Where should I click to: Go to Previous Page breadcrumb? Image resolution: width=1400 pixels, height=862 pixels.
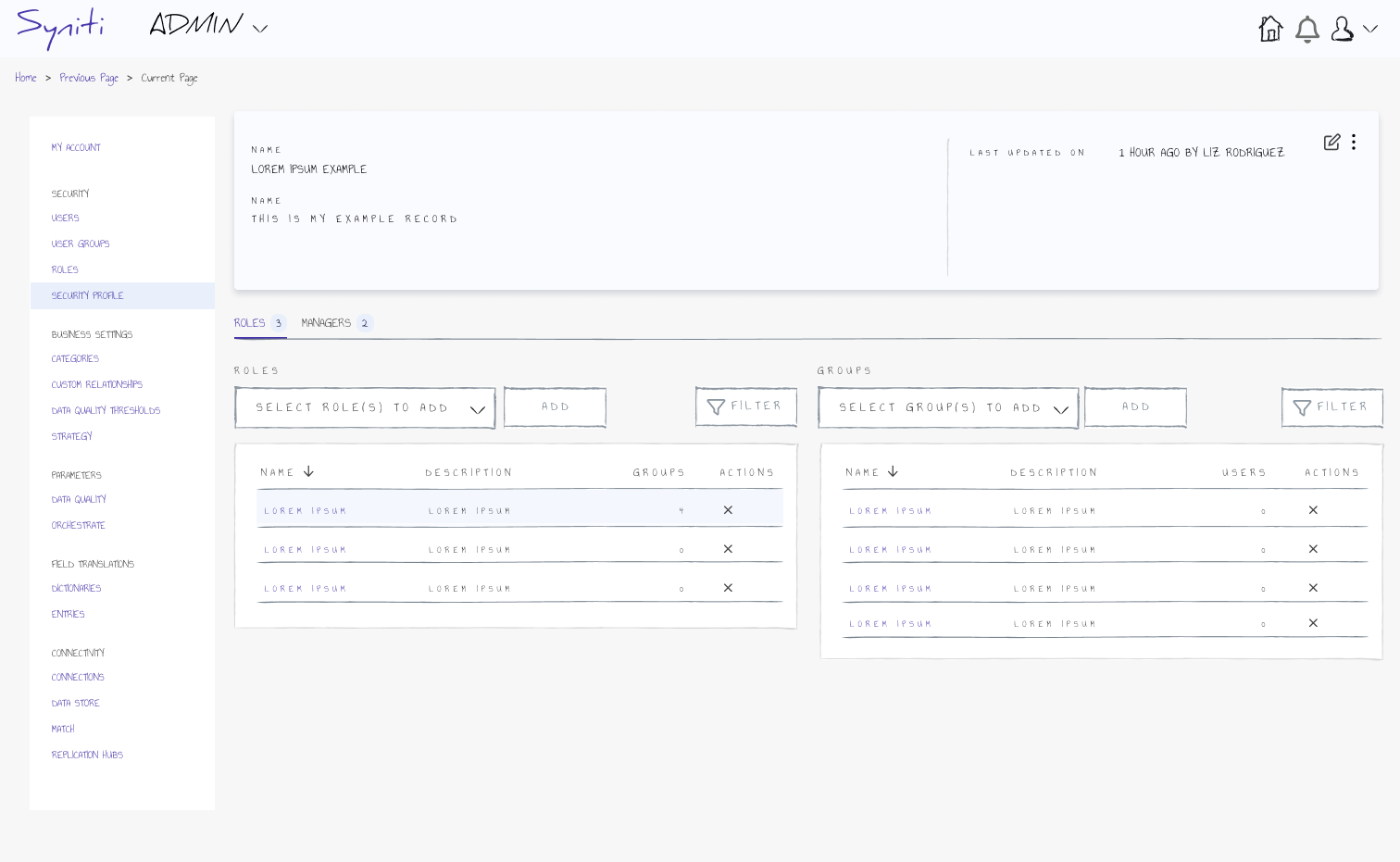(89, 78)
